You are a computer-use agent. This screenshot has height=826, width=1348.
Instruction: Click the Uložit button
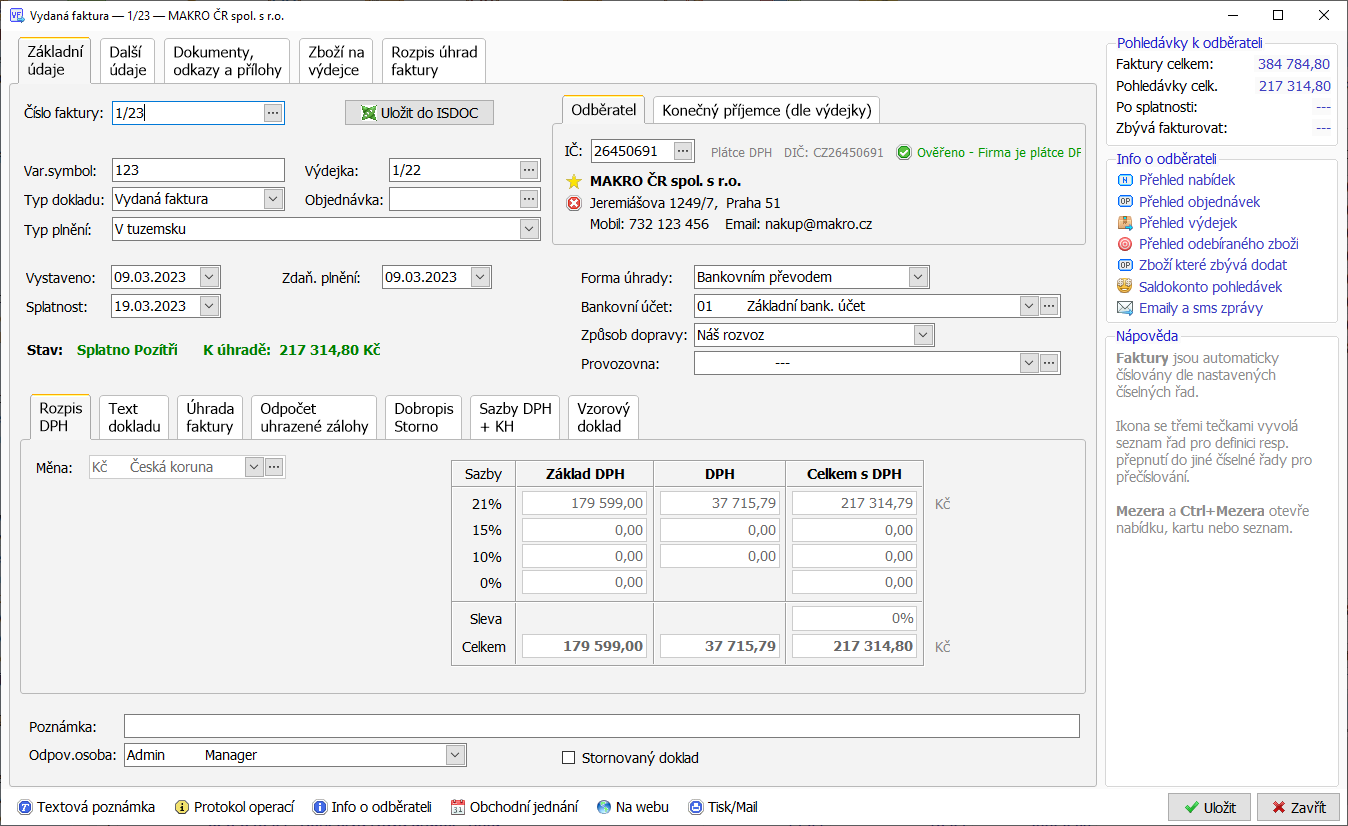[1209, 808]
